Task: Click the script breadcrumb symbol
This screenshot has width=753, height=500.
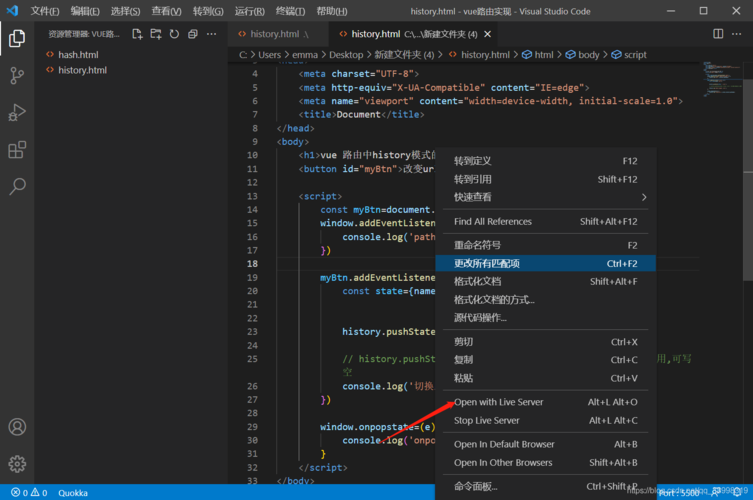Action: tap(630, 55)
